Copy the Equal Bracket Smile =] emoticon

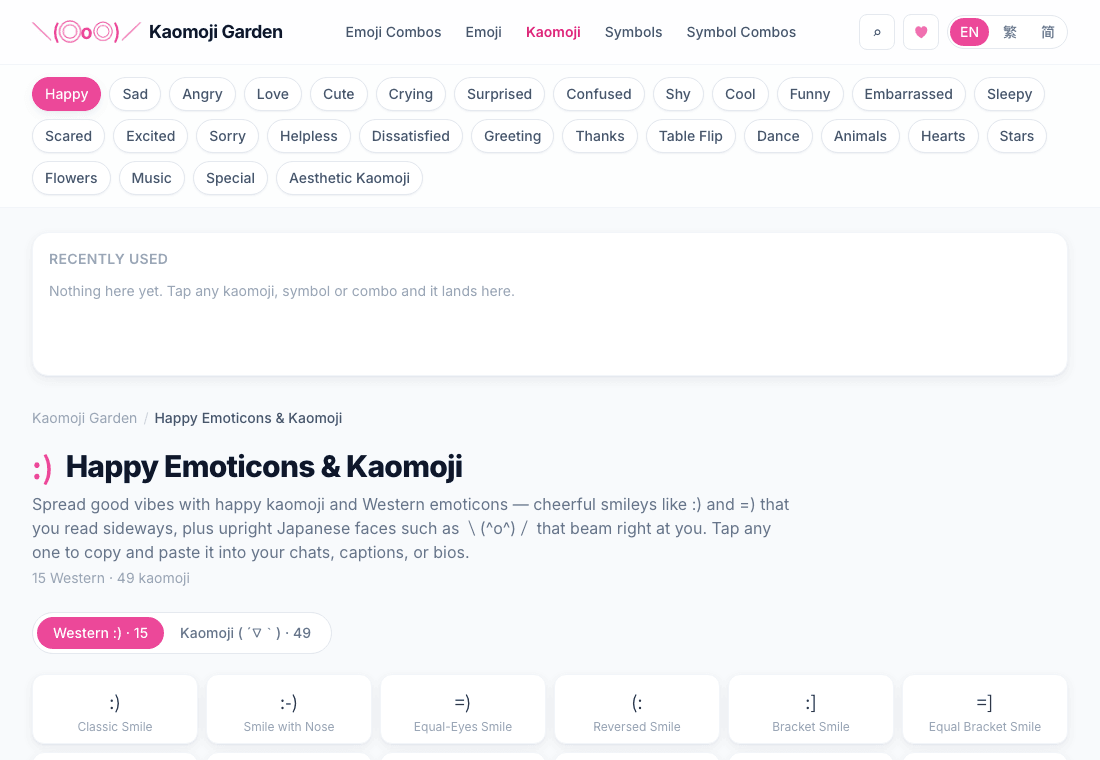click(x=985, y=709)
